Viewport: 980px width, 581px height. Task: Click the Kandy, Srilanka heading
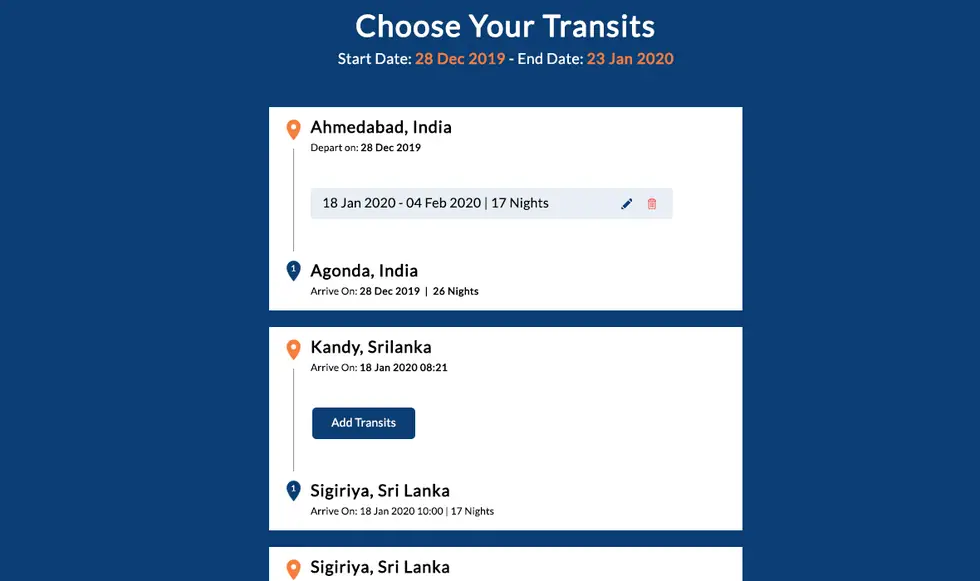click(x=371, y=347)
